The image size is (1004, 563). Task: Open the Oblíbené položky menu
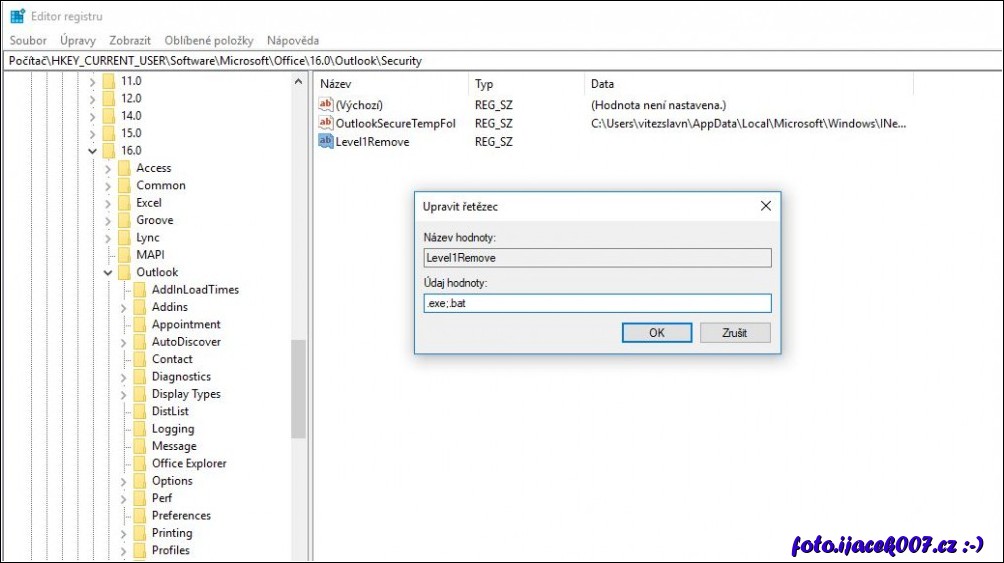tap(208, 40)
